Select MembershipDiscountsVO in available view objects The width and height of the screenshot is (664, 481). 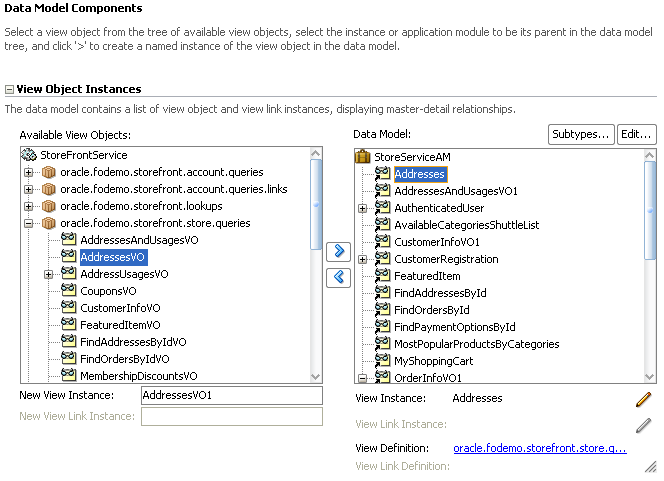[139, 376]
